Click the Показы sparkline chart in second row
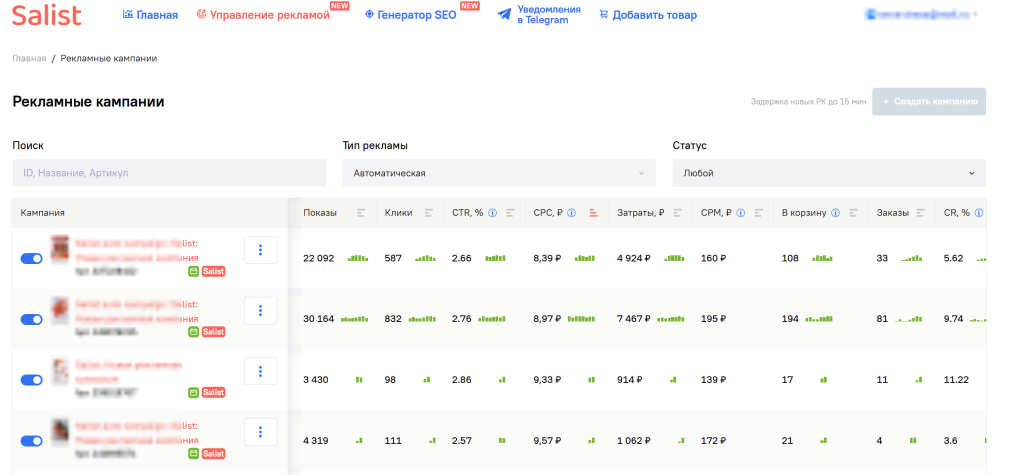The height and width of the screenshot is (475, 1024). pyautogui.click(x=355, y=319)
